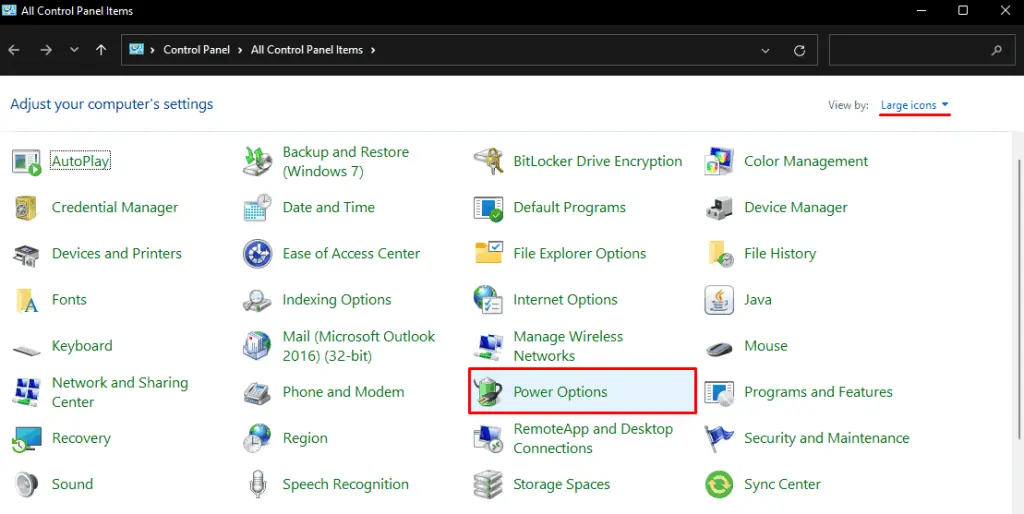Click the Ease of Access Center icon

tap(257, 253)
